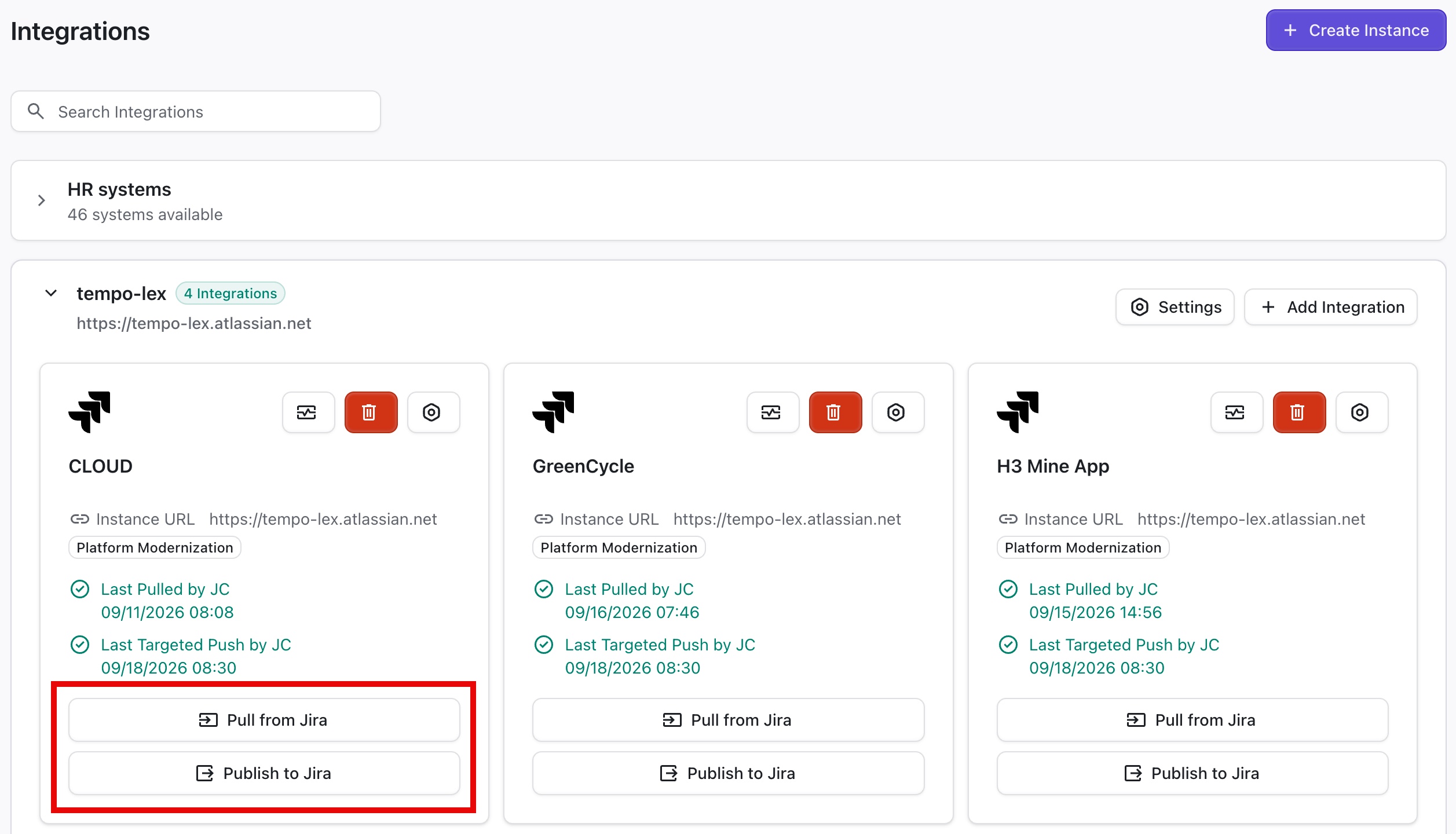Click Pull from Jira on H3 Mine App card
Screen dimensions: 1456x834
(x=1192, y=720)
